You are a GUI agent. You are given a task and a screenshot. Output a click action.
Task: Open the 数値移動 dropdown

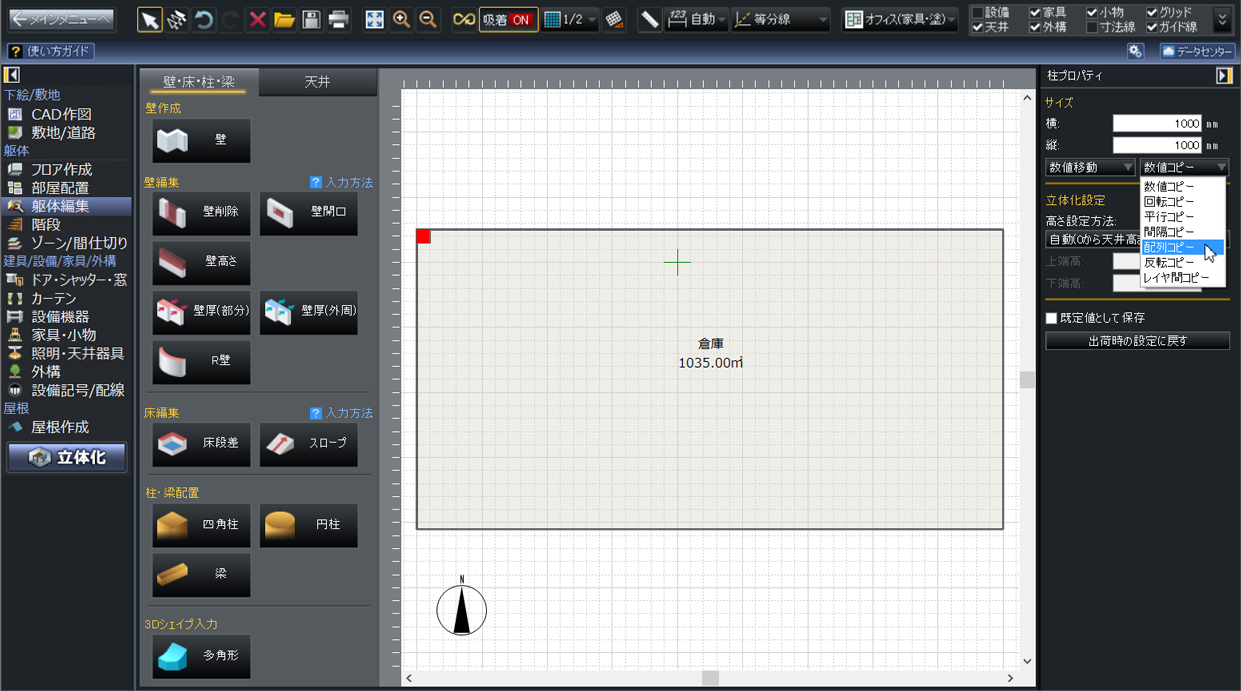tap(1089, 168)
